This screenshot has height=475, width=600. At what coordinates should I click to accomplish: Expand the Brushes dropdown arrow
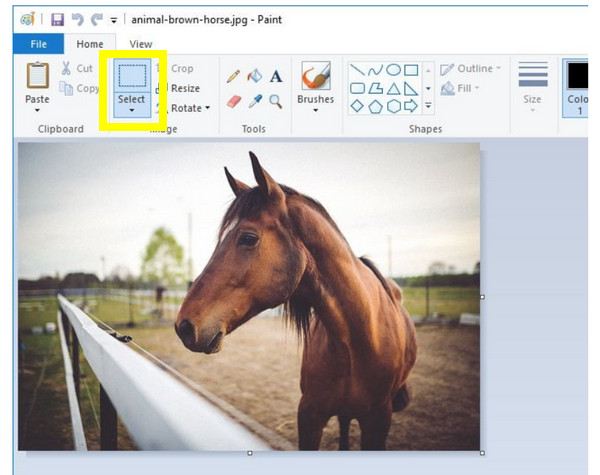316,110
